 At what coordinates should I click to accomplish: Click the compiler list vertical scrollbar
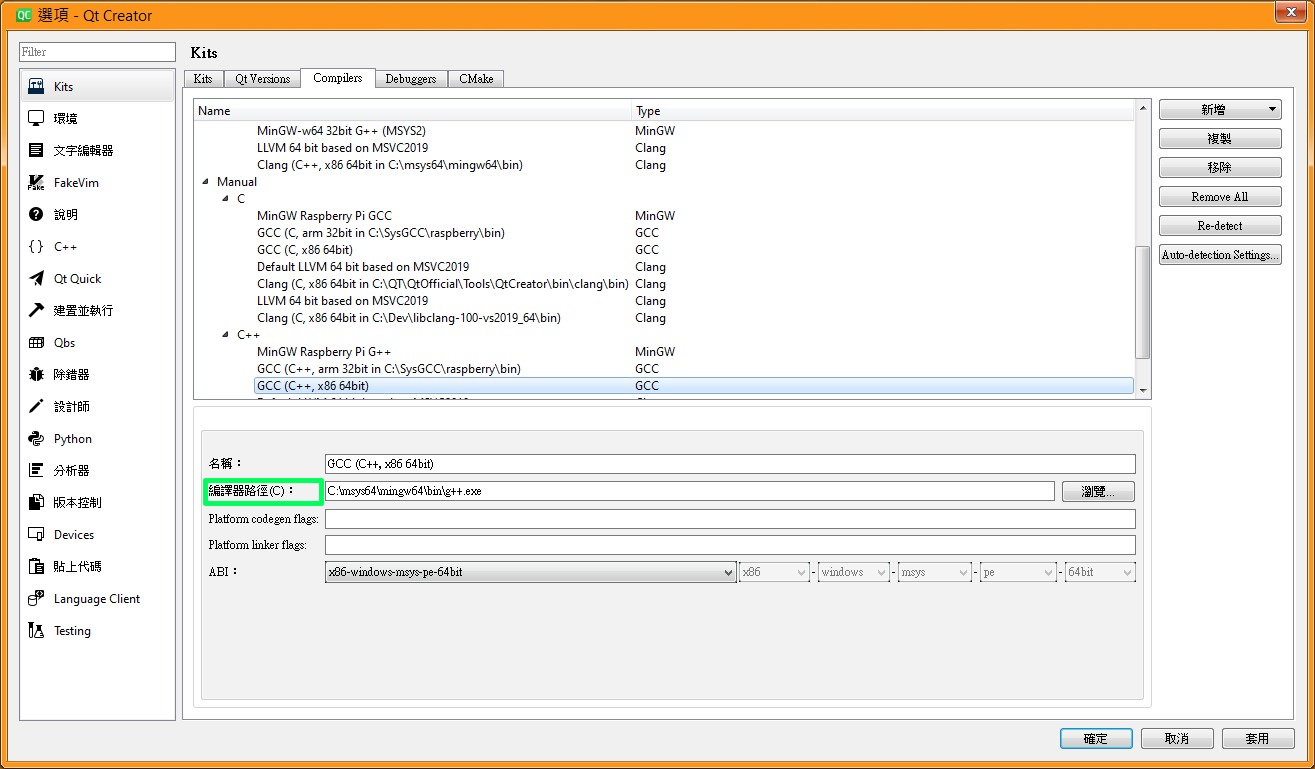1143,300
